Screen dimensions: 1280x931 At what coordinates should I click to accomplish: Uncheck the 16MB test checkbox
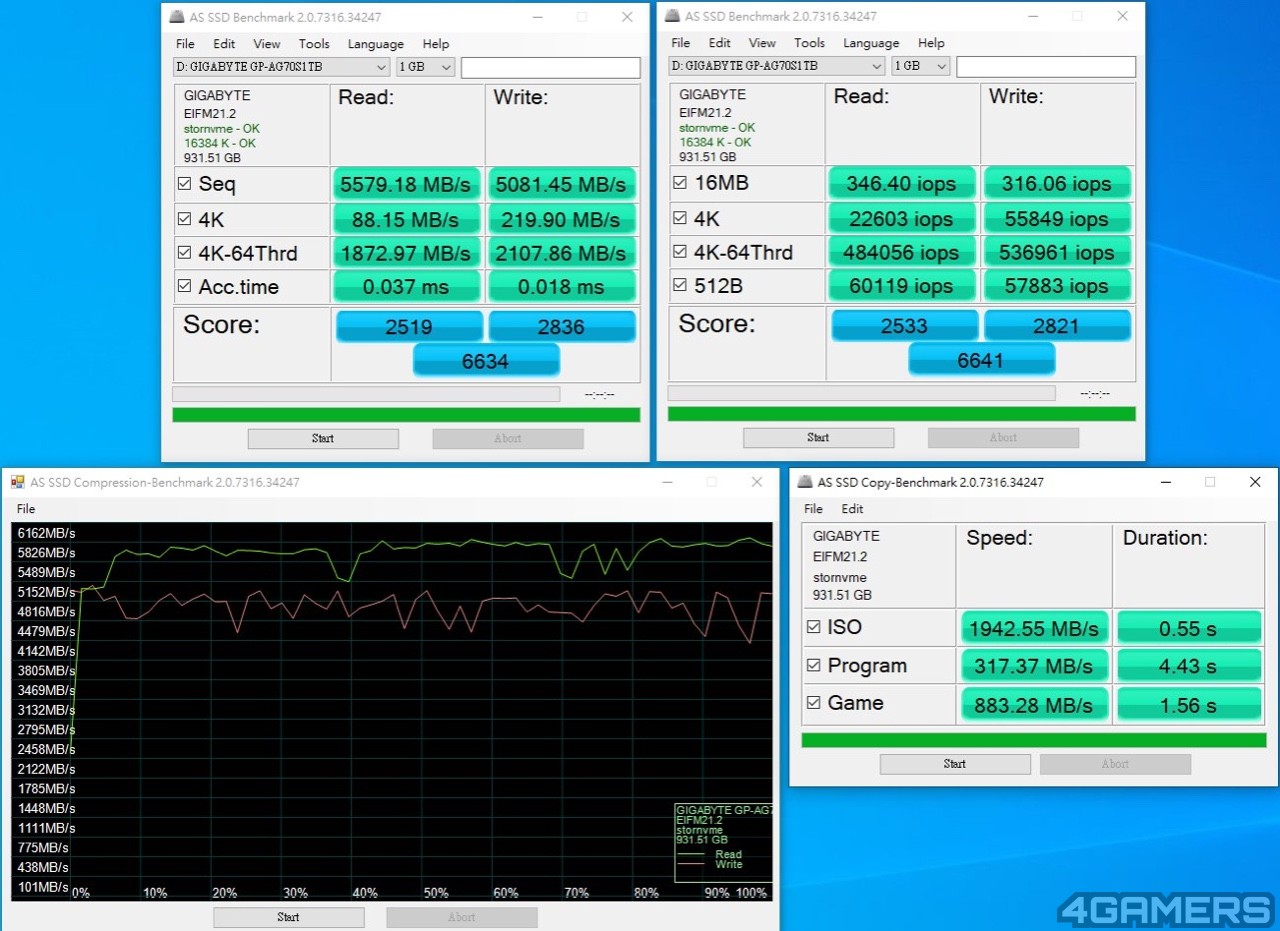tap(680, 183)
